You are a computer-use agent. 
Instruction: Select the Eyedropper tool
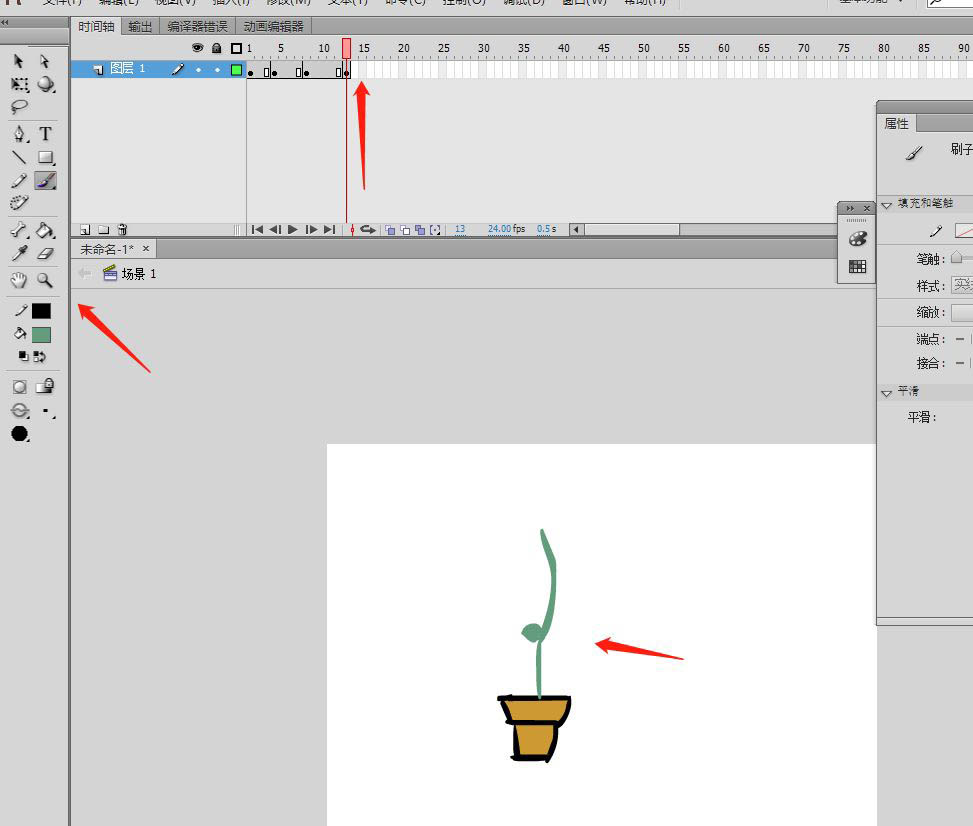pos(19,253)
